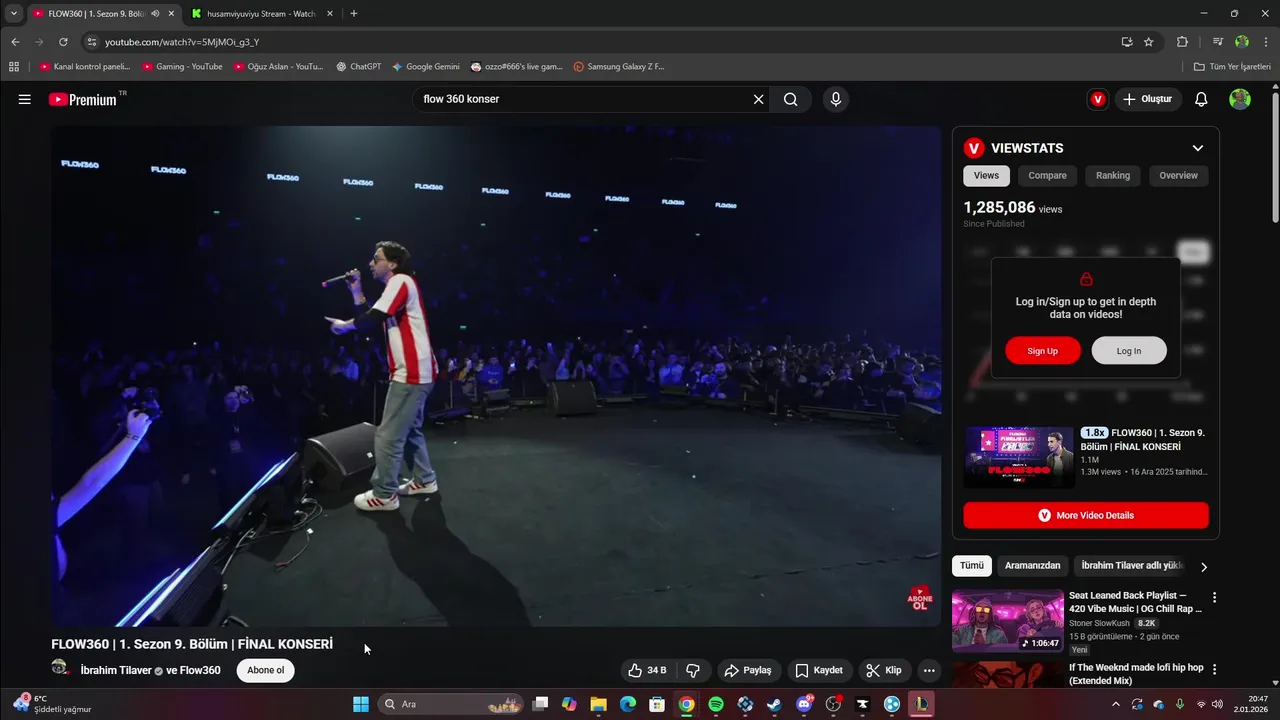Install the page as app icon
1280x720 pixels.
[x=1127, y=42]
